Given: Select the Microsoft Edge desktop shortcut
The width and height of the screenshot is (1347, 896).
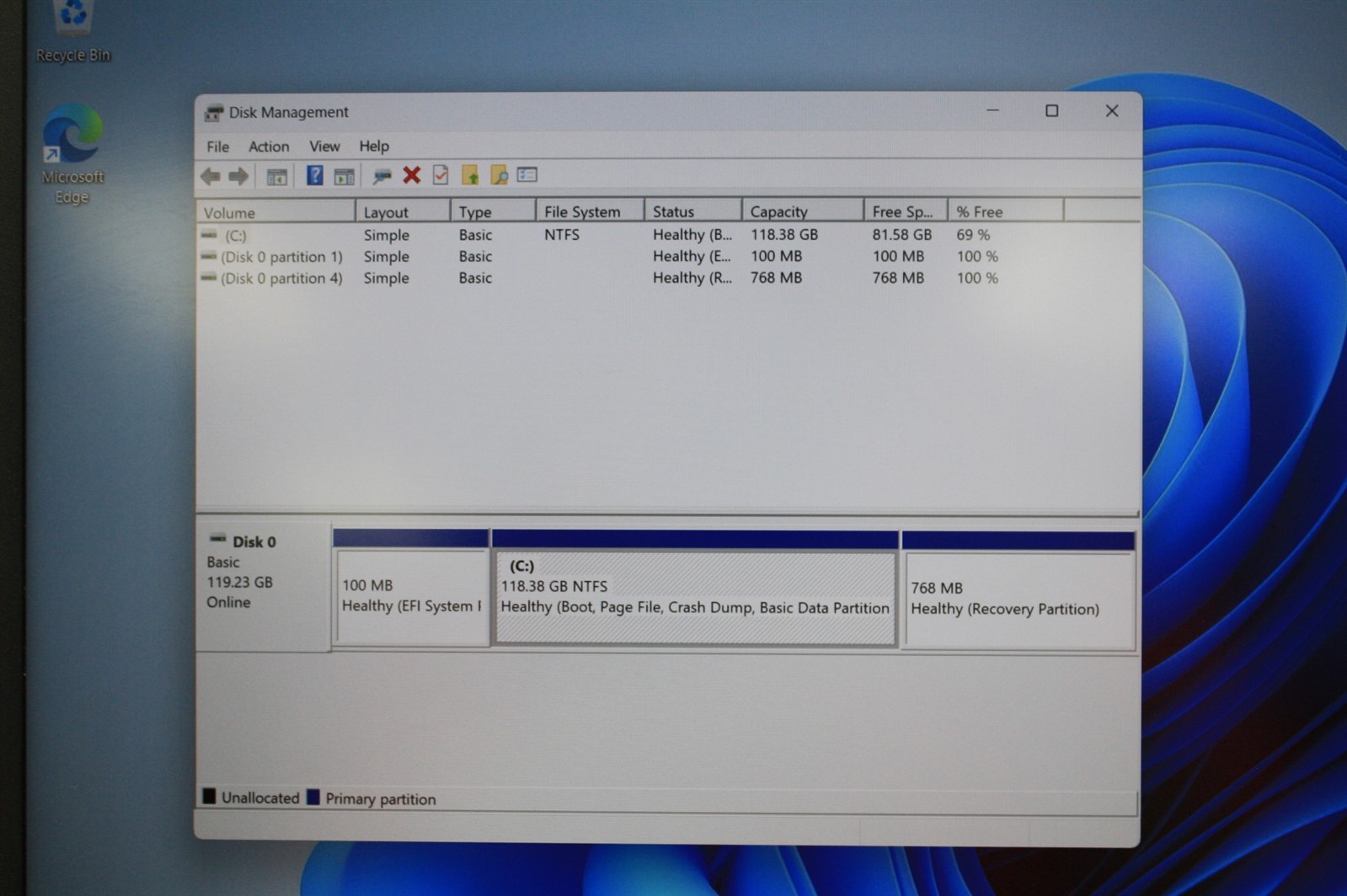Looking at the screenshot, I should (x=72, y=154).
